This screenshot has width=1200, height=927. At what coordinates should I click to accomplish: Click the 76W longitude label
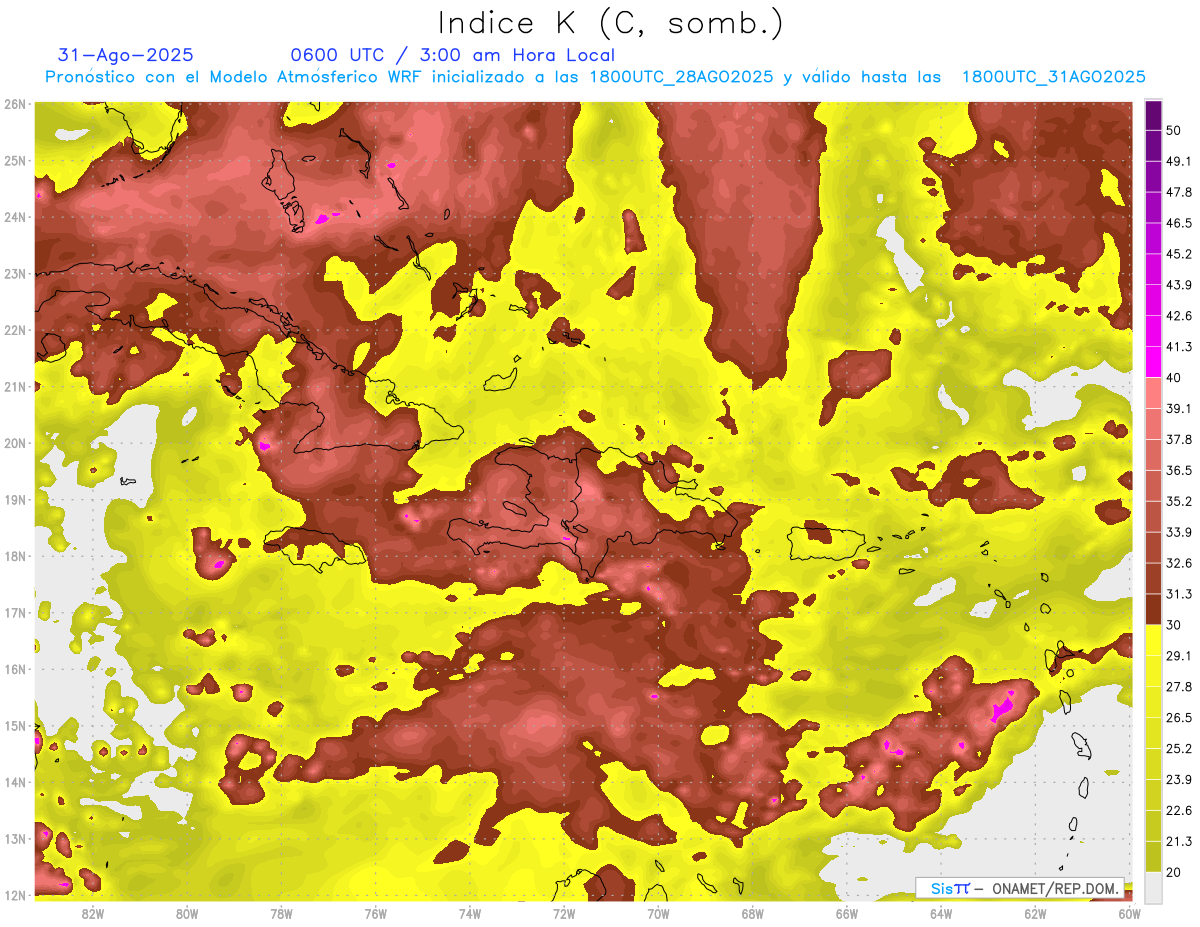[375, 914]
